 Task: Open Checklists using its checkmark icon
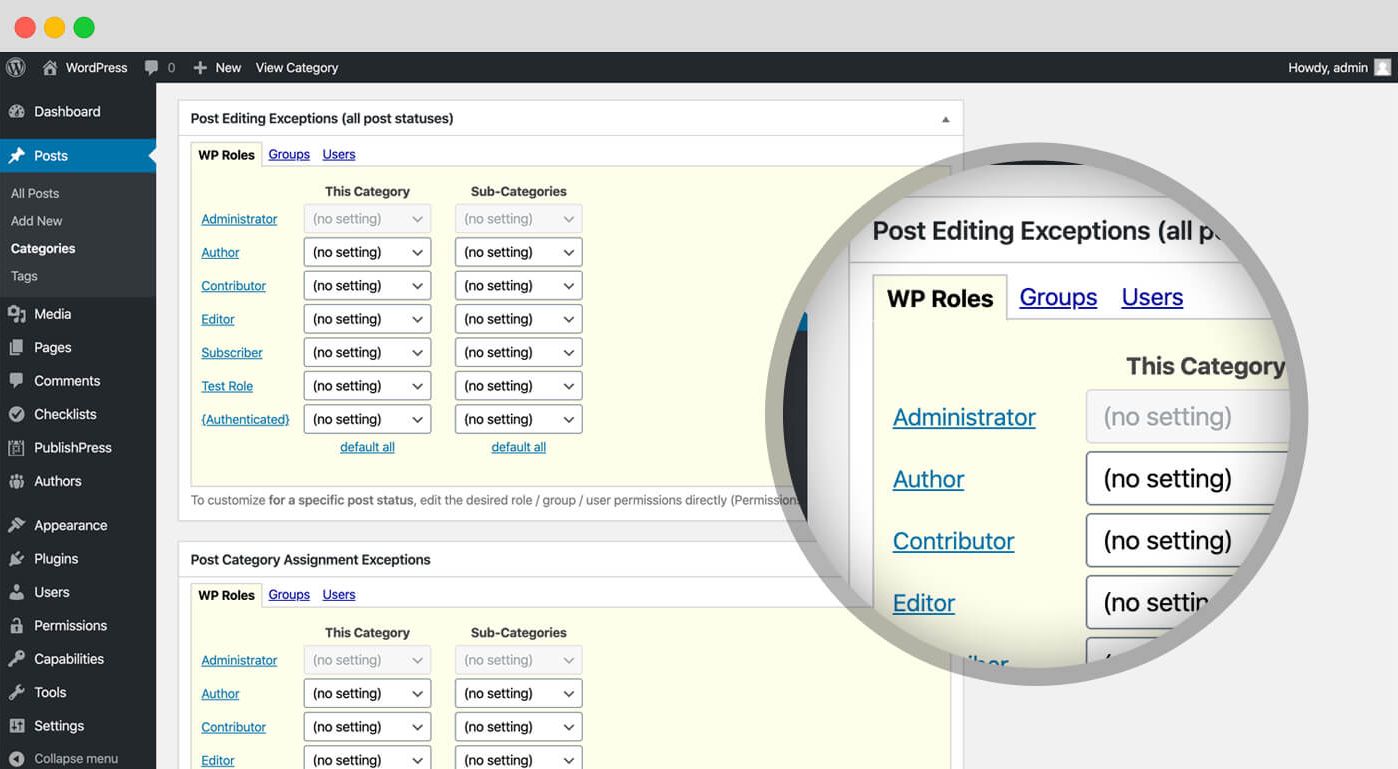[17, 414]
